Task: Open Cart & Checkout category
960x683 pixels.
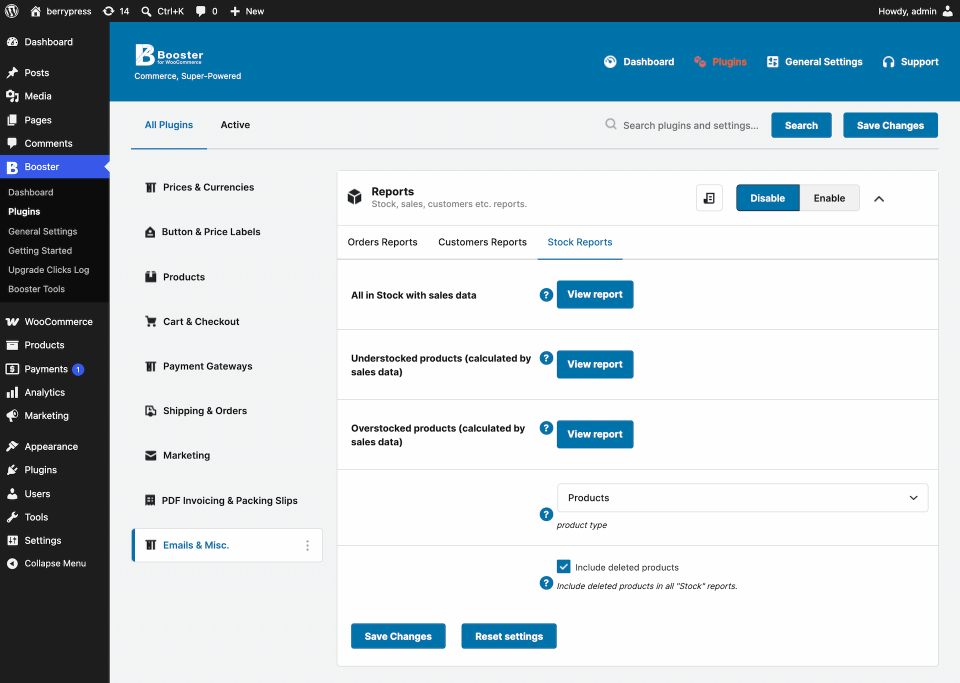Action: pos(227,321)
